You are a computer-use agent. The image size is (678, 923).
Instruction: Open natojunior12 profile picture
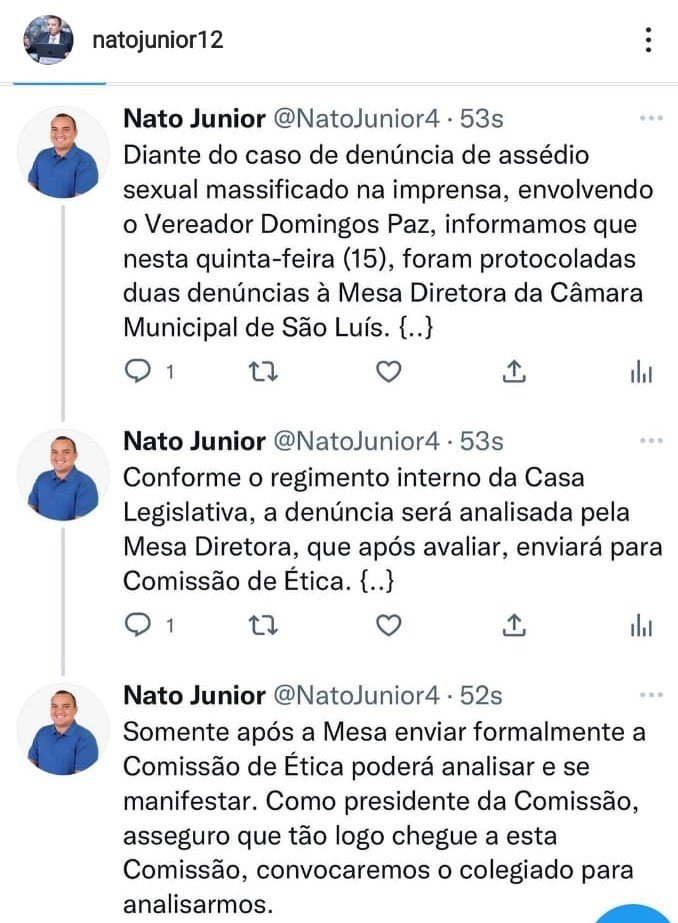pyautogui.click(x=48, y=39)
